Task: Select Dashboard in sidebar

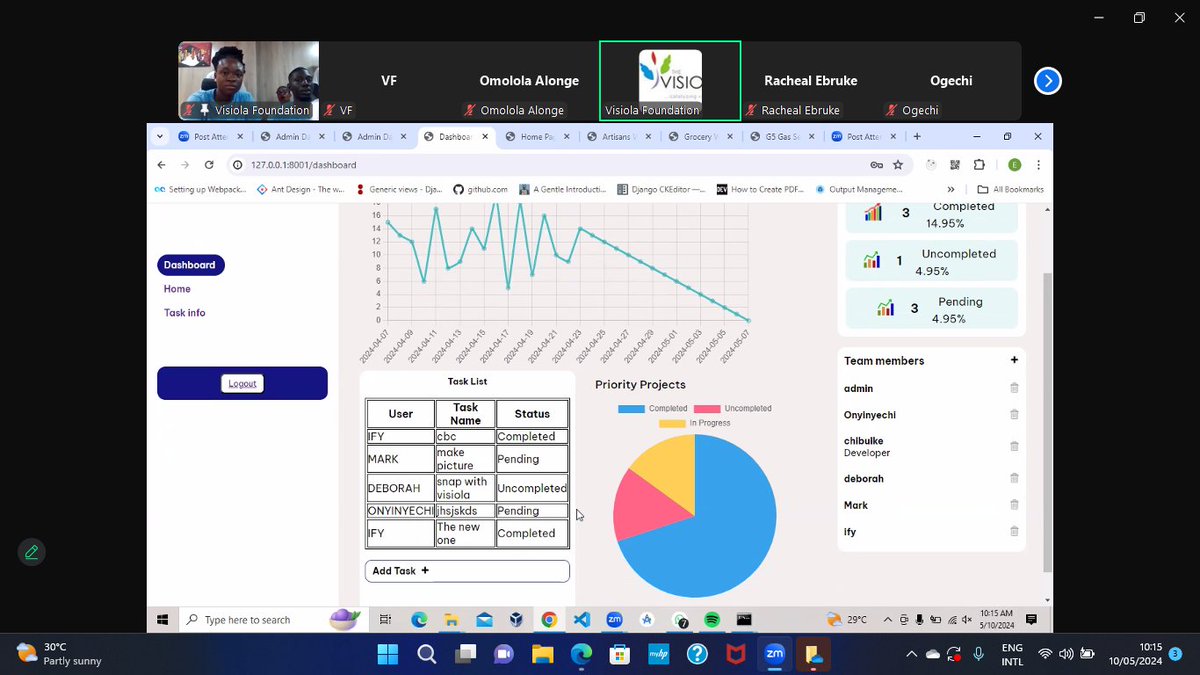Action: 190,265
